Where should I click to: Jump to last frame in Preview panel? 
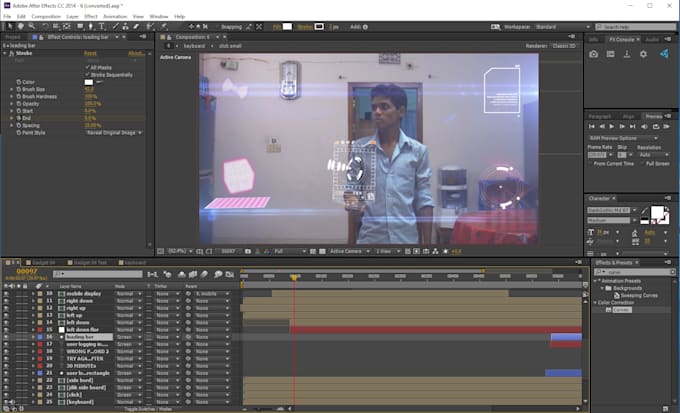click(x=632, y=126)
